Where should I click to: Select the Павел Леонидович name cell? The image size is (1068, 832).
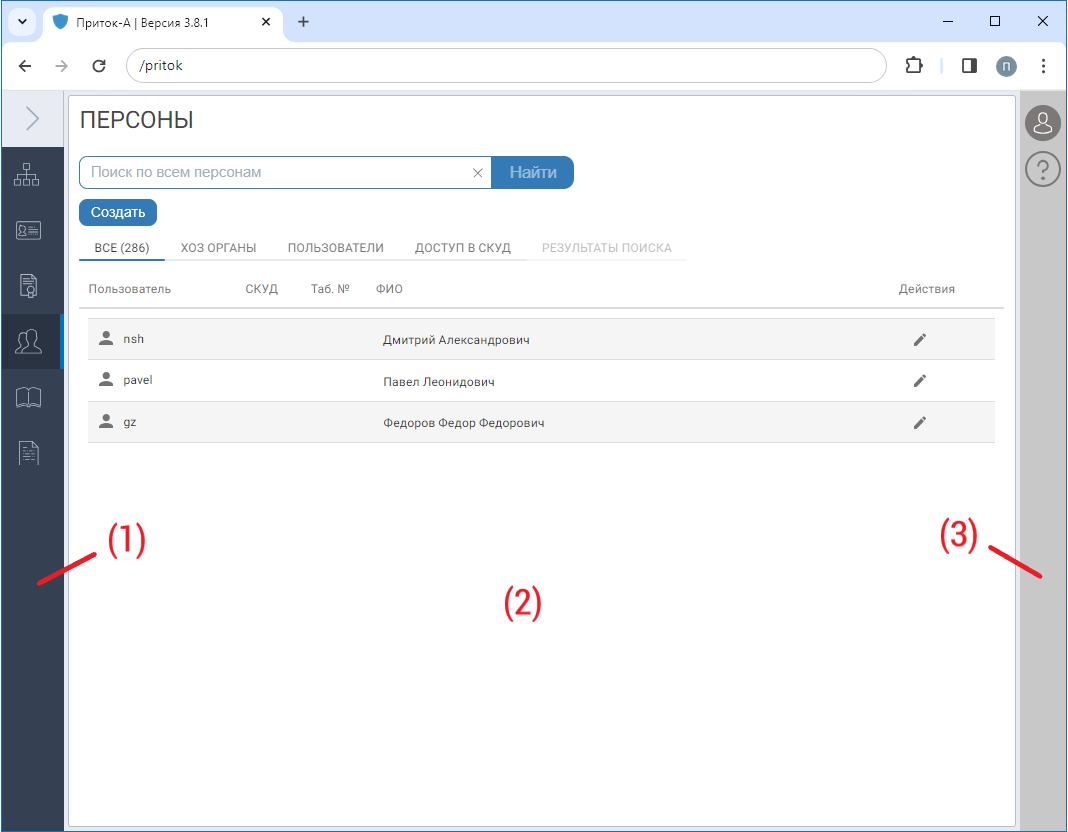point(439,382)
